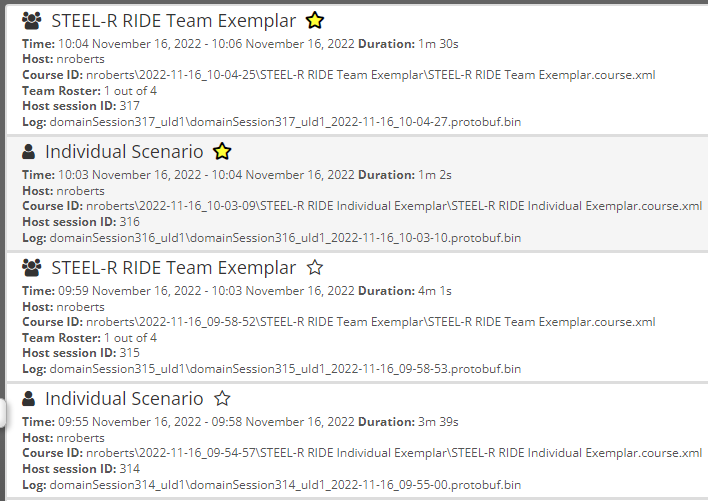Open the 3m 39s Individual Scenario title
The image size is (708, 501).
tap(124, 399)
